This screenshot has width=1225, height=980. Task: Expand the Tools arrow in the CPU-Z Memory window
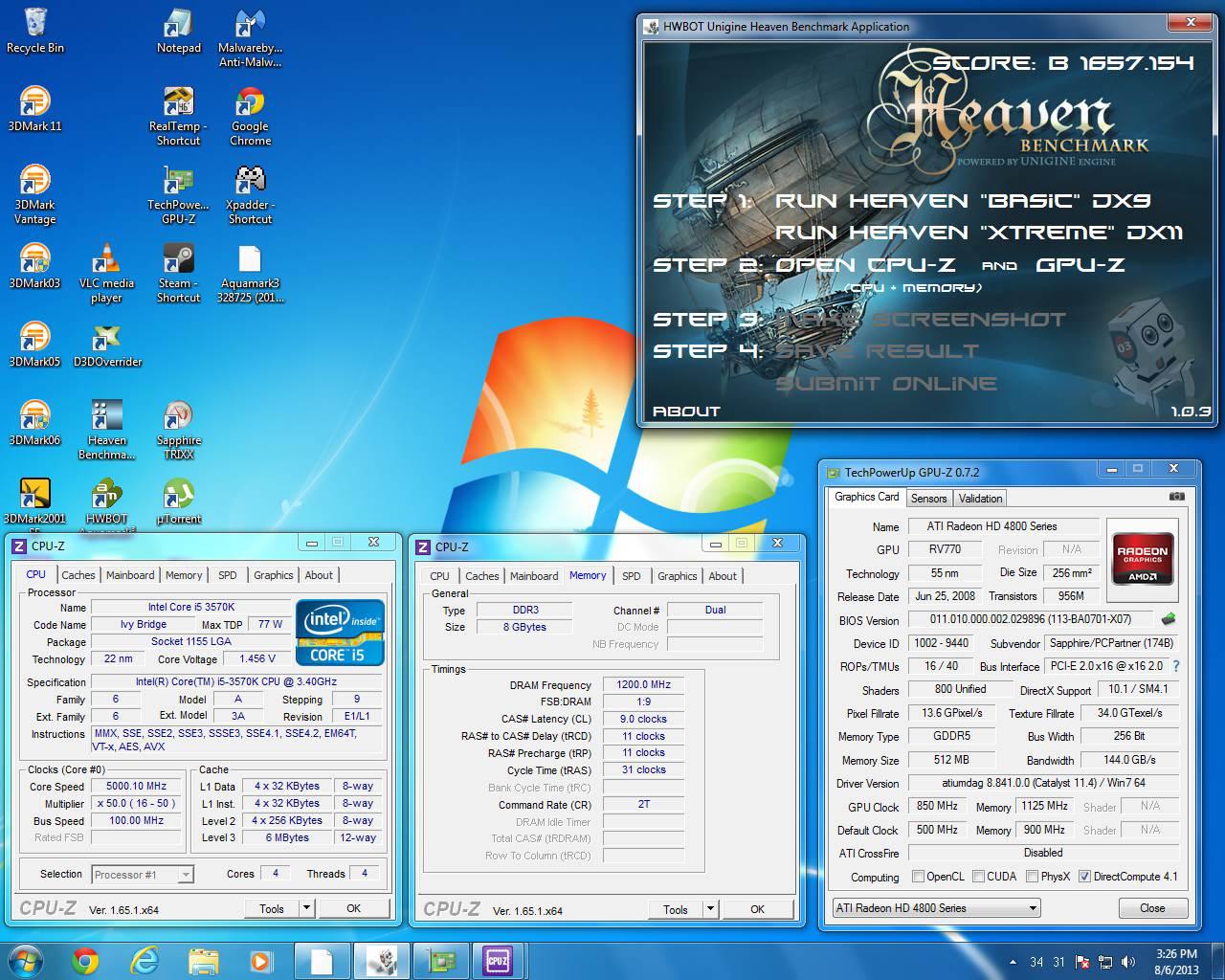(710, 909)
